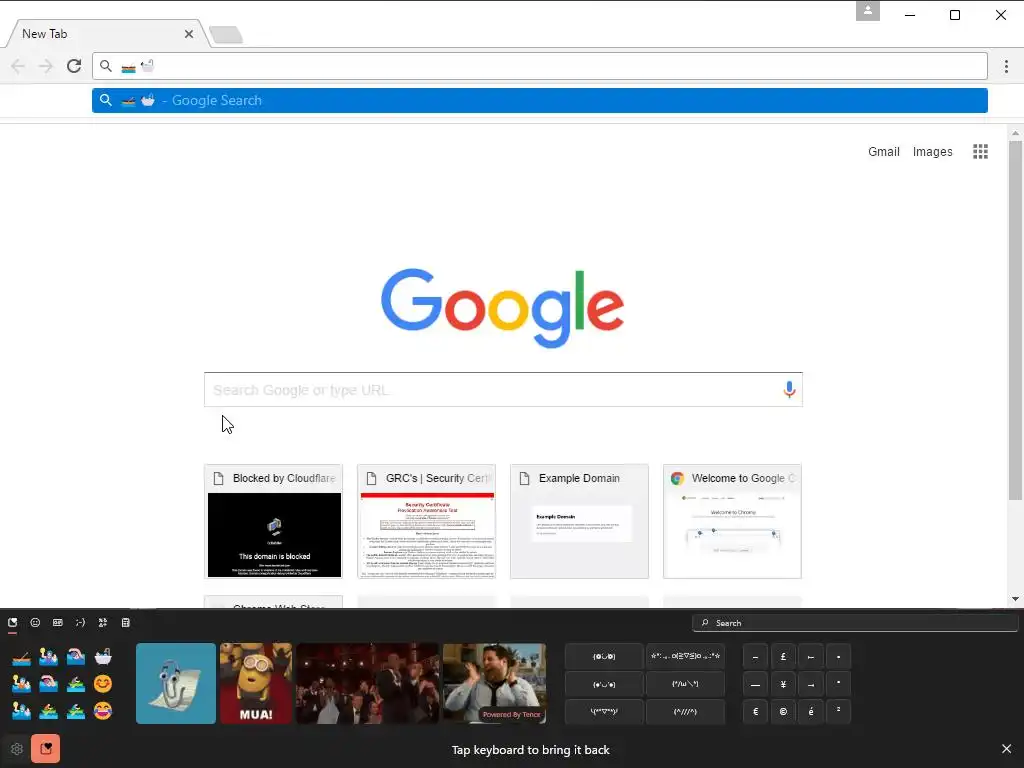The width and height of the screenshot is (1024, 768).
Task: Open a new tab with the tab-strip button
Action: click(x=227, y=35)
